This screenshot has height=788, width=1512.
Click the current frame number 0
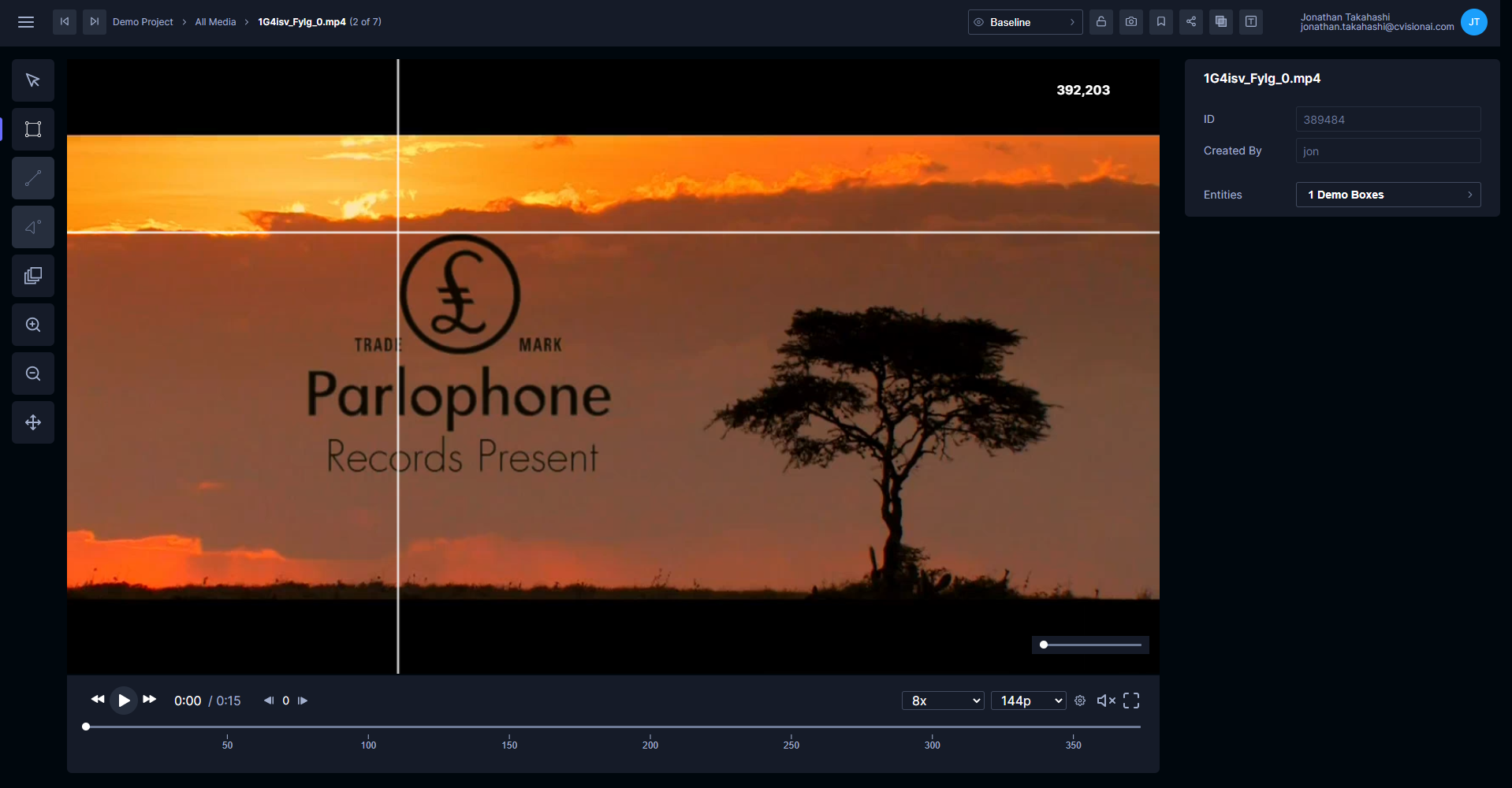[x=285, y=701]
